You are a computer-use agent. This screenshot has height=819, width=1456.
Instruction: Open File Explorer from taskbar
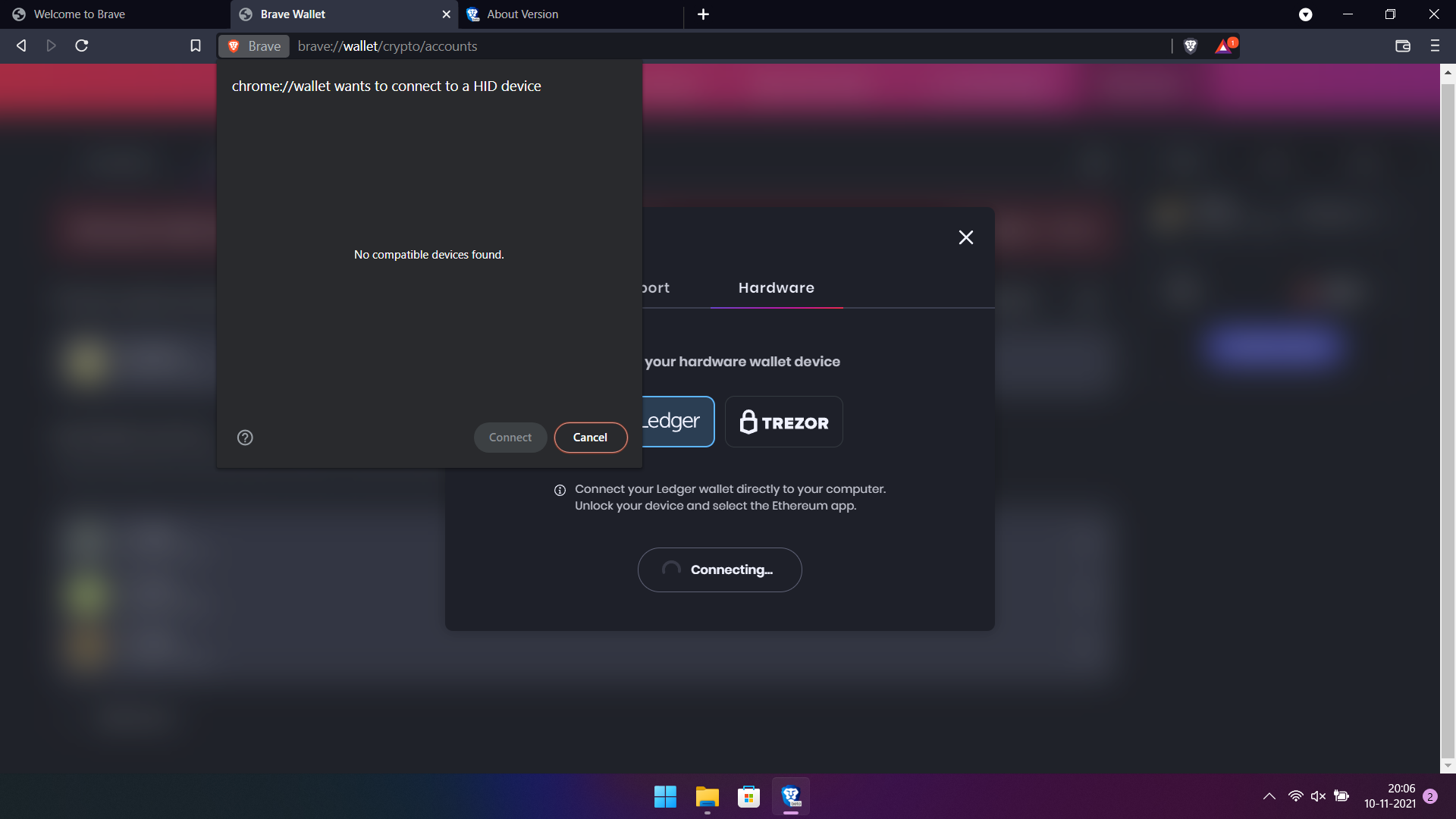707,796
